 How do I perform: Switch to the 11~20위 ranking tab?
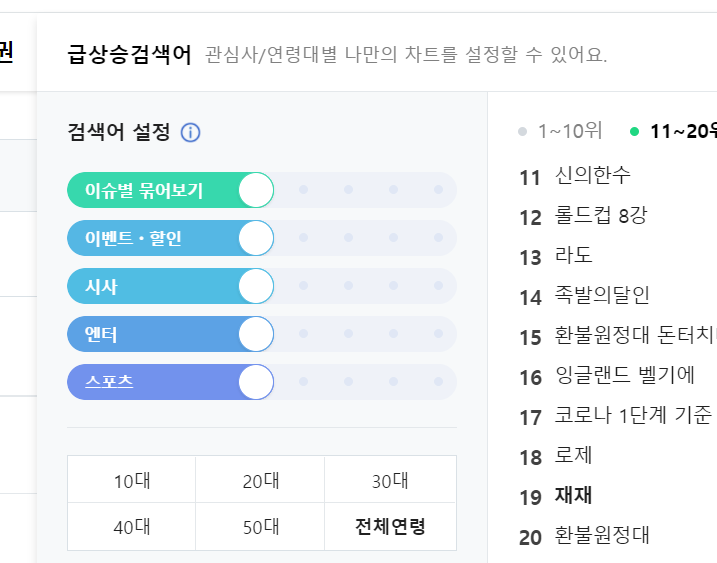[673, 131]
